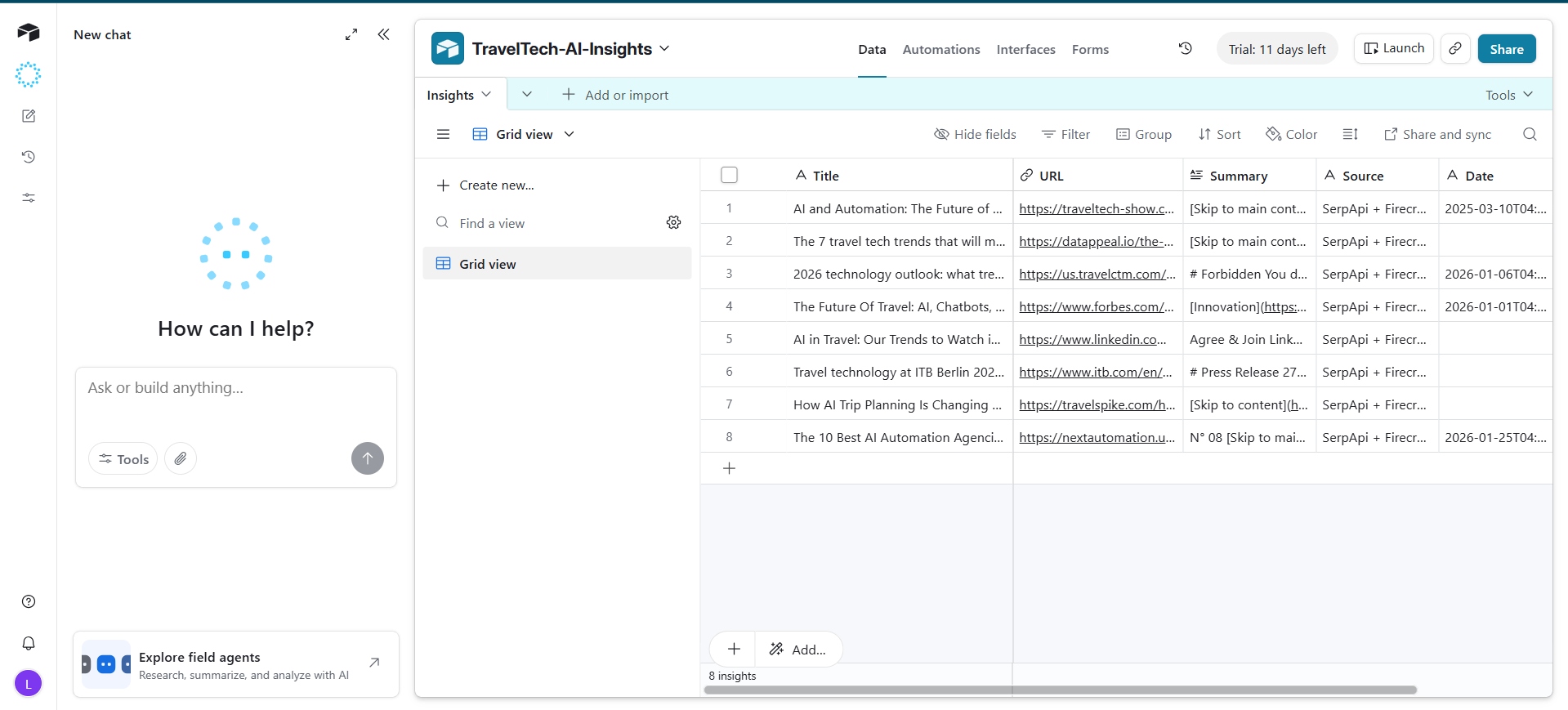Expand the TravelTech-AI-Insights base name dropdown
This screenshot has width=1568, height=710.
[x=664, y=48]
